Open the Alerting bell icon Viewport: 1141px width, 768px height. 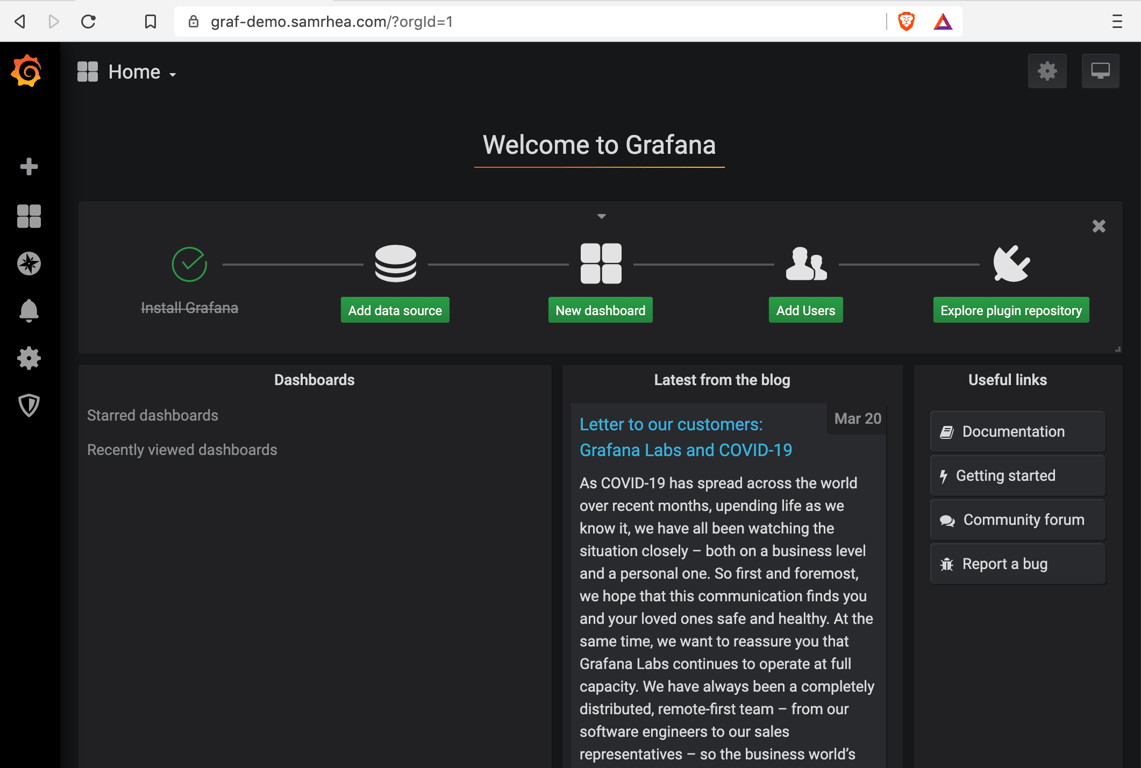[29, 311]
